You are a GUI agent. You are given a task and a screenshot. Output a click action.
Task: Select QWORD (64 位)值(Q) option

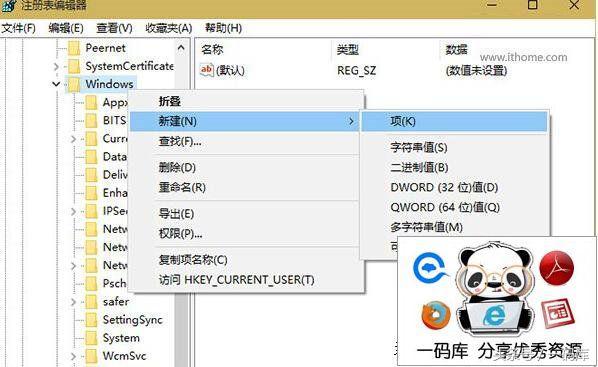(x=454, y=207)
